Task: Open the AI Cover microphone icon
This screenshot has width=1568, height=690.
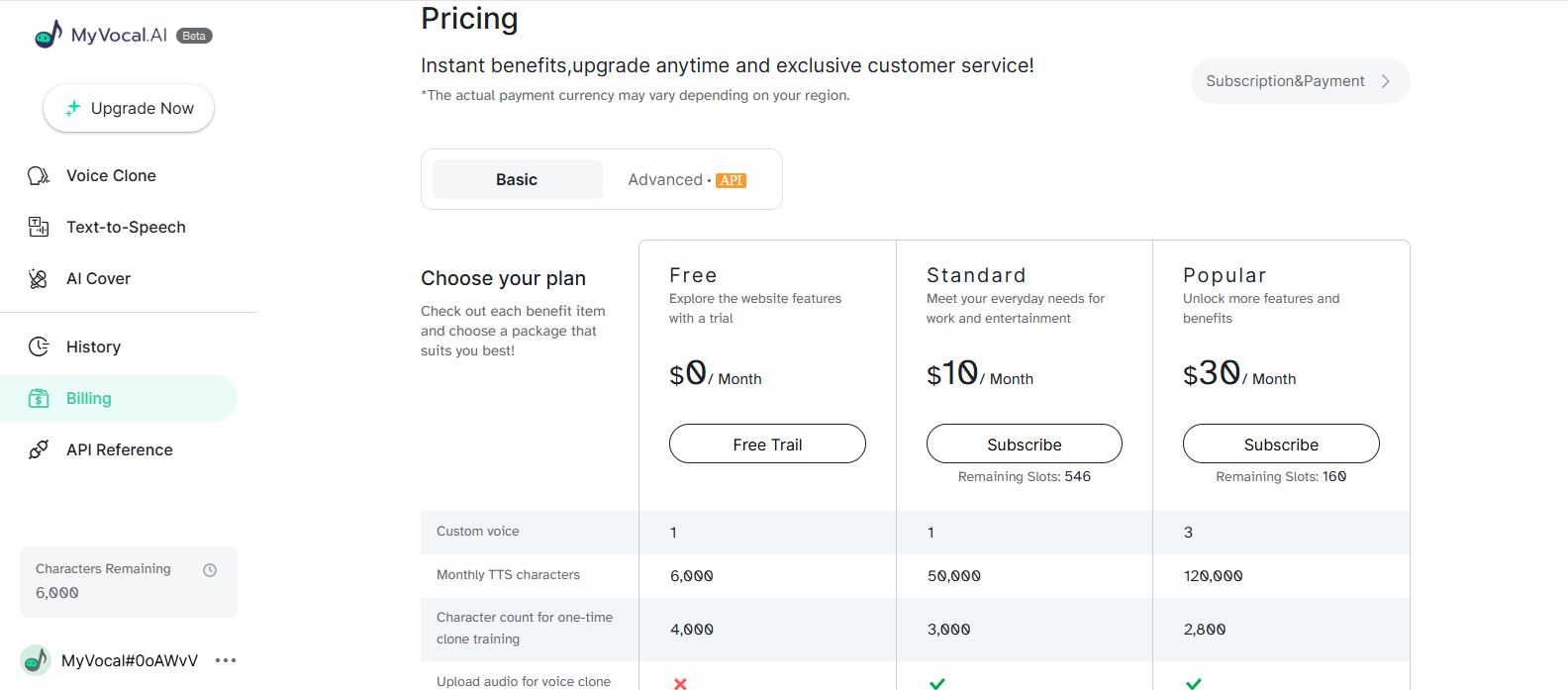Action: (39, 279)
